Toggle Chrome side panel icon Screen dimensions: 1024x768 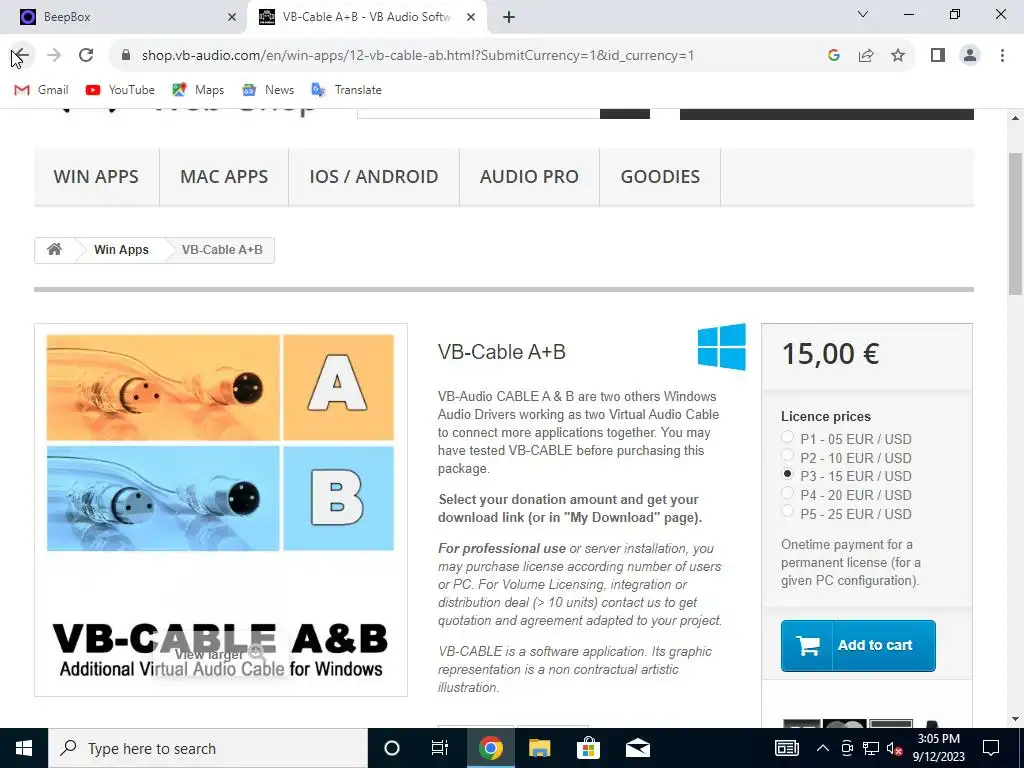[938, 56]
